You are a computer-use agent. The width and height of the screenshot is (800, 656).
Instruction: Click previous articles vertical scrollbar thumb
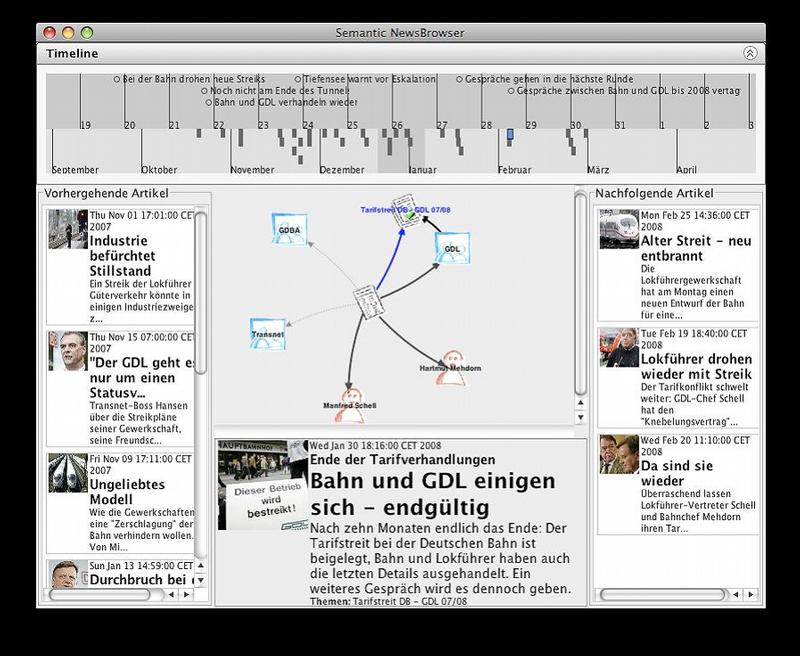[x=201, y=293]
